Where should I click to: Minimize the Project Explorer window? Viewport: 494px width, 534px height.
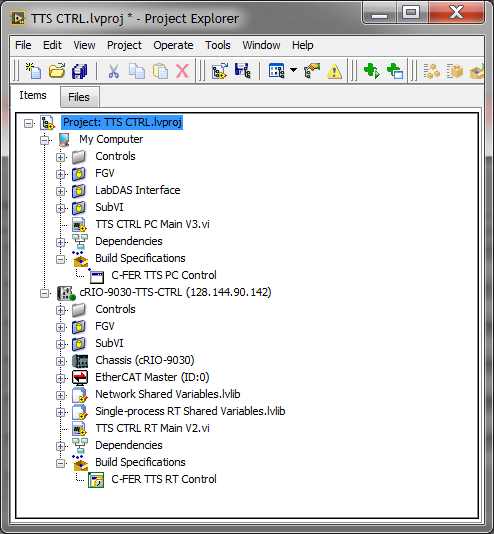coord(380,13)
